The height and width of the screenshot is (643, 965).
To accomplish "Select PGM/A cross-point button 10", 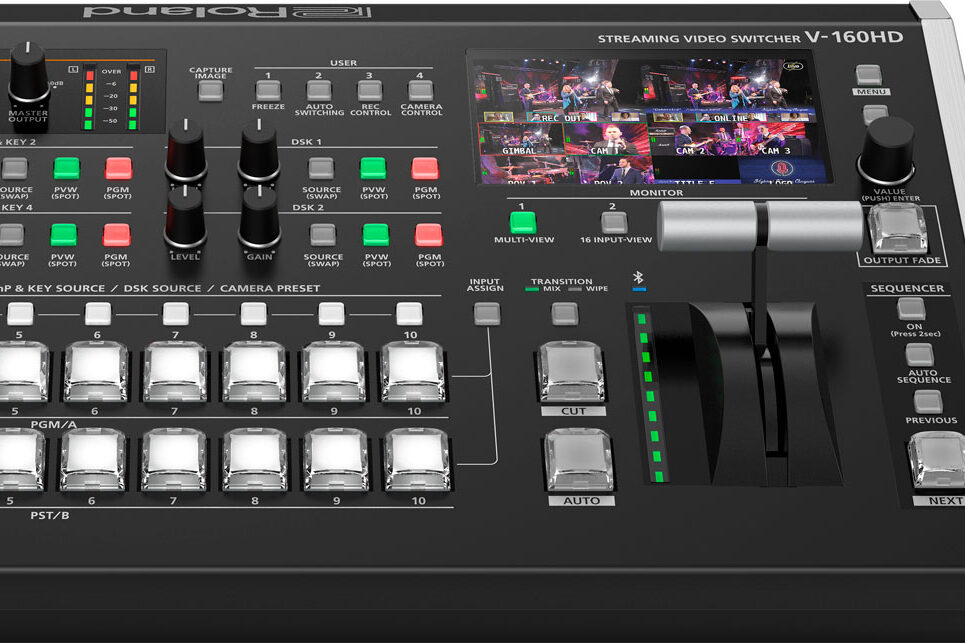I will (414, 373).
